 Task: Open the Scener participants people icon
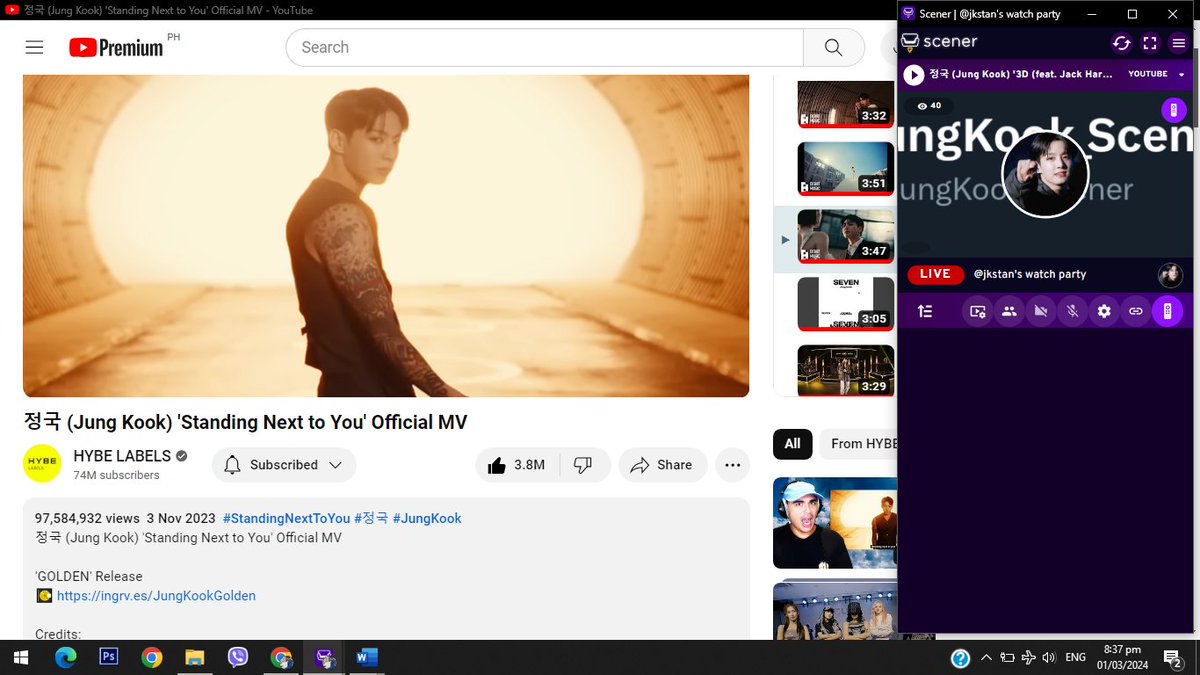[1009, 311]
